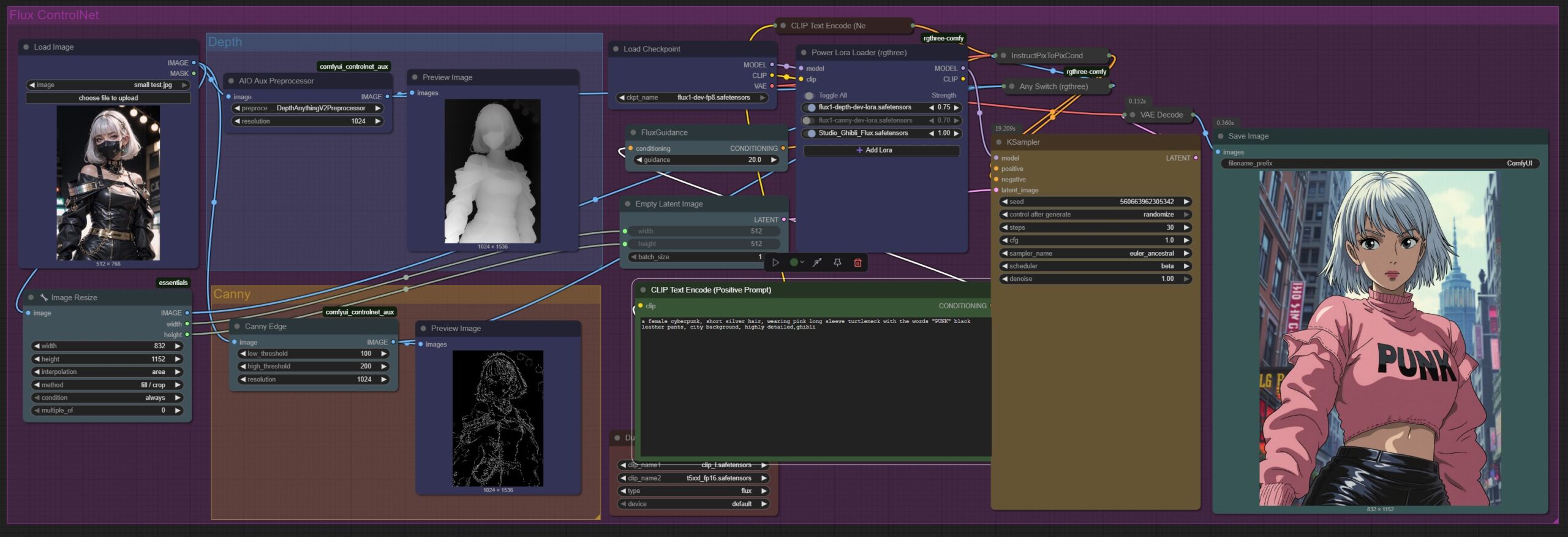Open the ckpt_name flux1-dev-fp8 dropdown

tap(692, 97)
